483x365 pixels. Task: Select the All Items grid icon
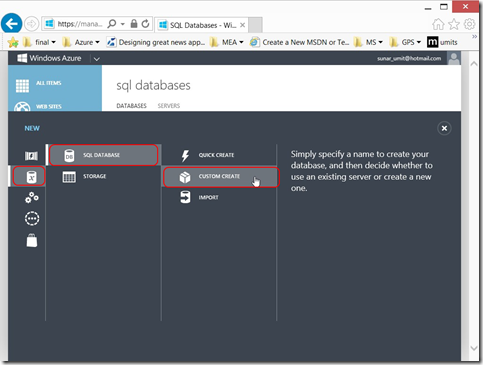(22, 86)
